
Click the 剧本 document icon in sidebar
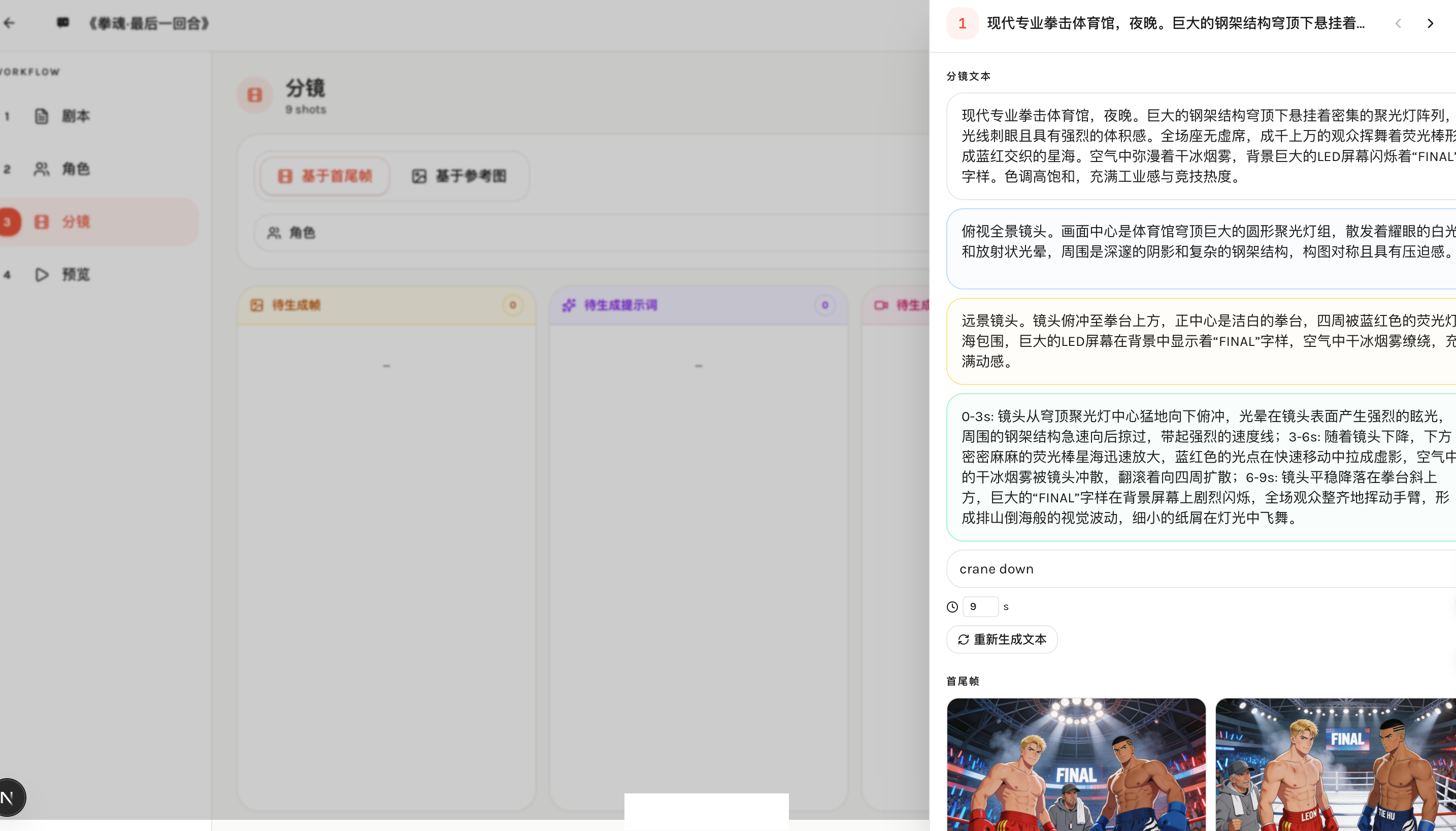click(x=41, y=116)
